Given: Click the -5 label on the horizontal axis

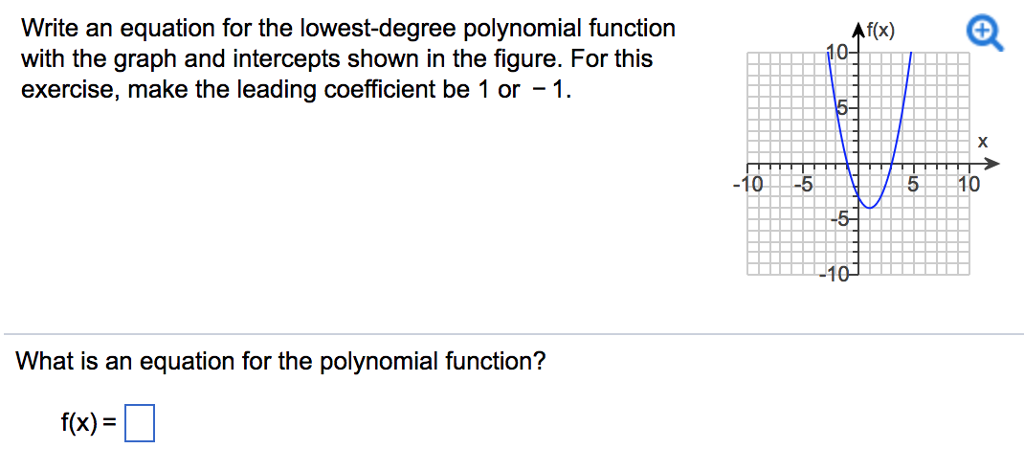Looking at the screenshot, I should pyautogui.click(x=803, y=184).
